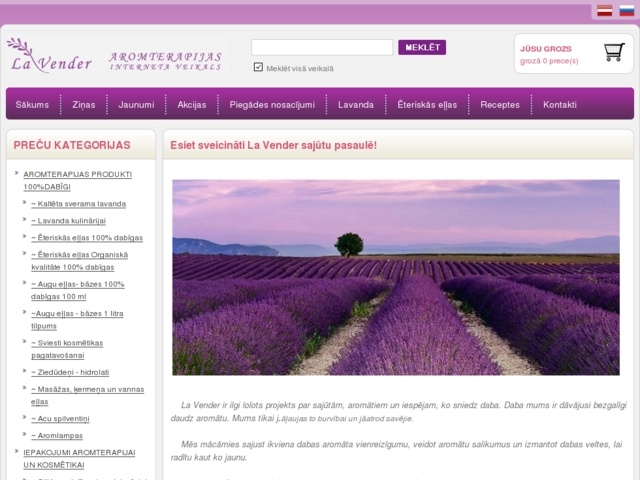This screenshot has height=480, width=640.
Task: Open the Ziņas menu item
Action: click(84, 104)
